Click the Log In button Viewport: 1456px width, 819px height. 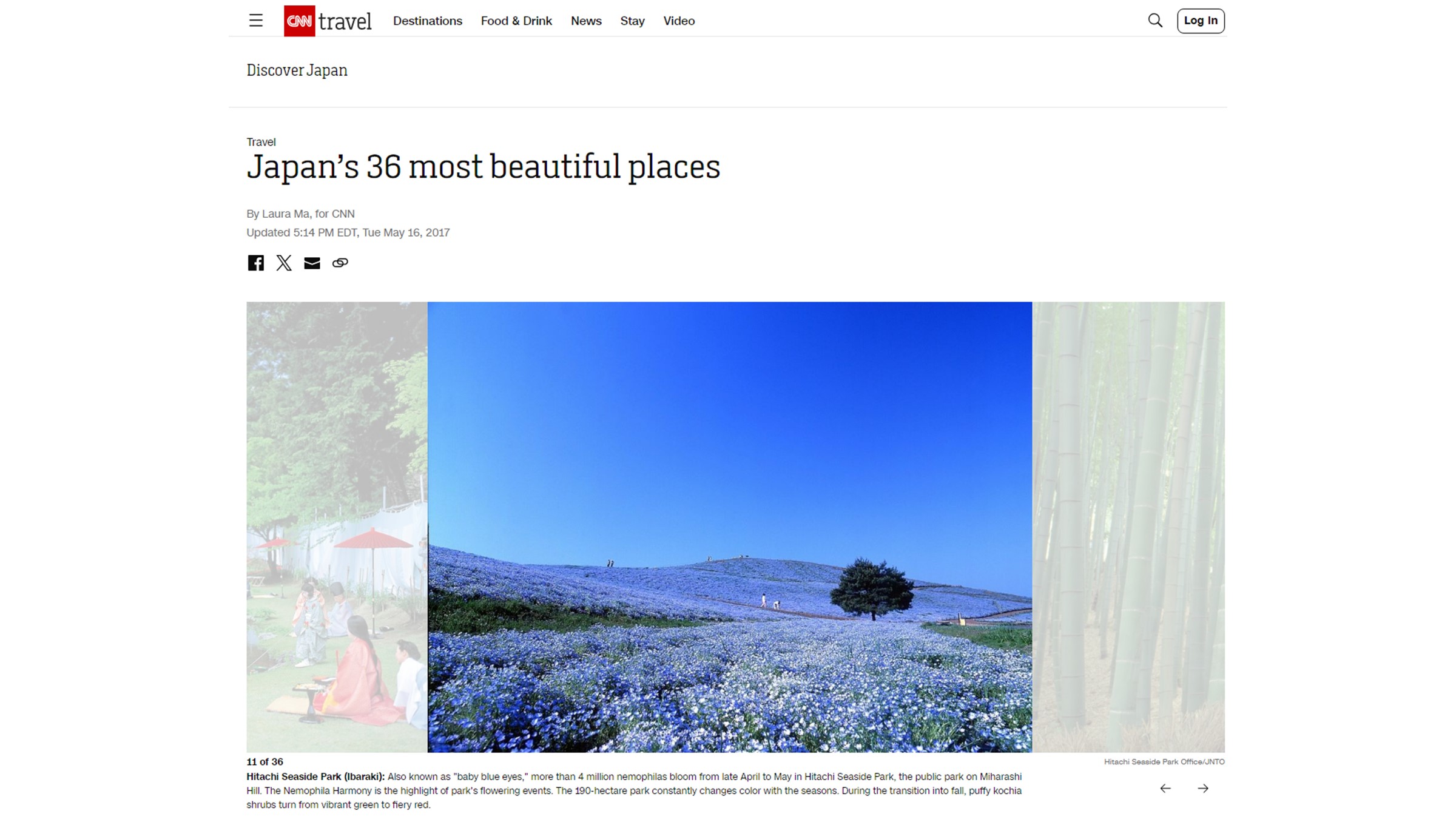(x=1200, y=21)
